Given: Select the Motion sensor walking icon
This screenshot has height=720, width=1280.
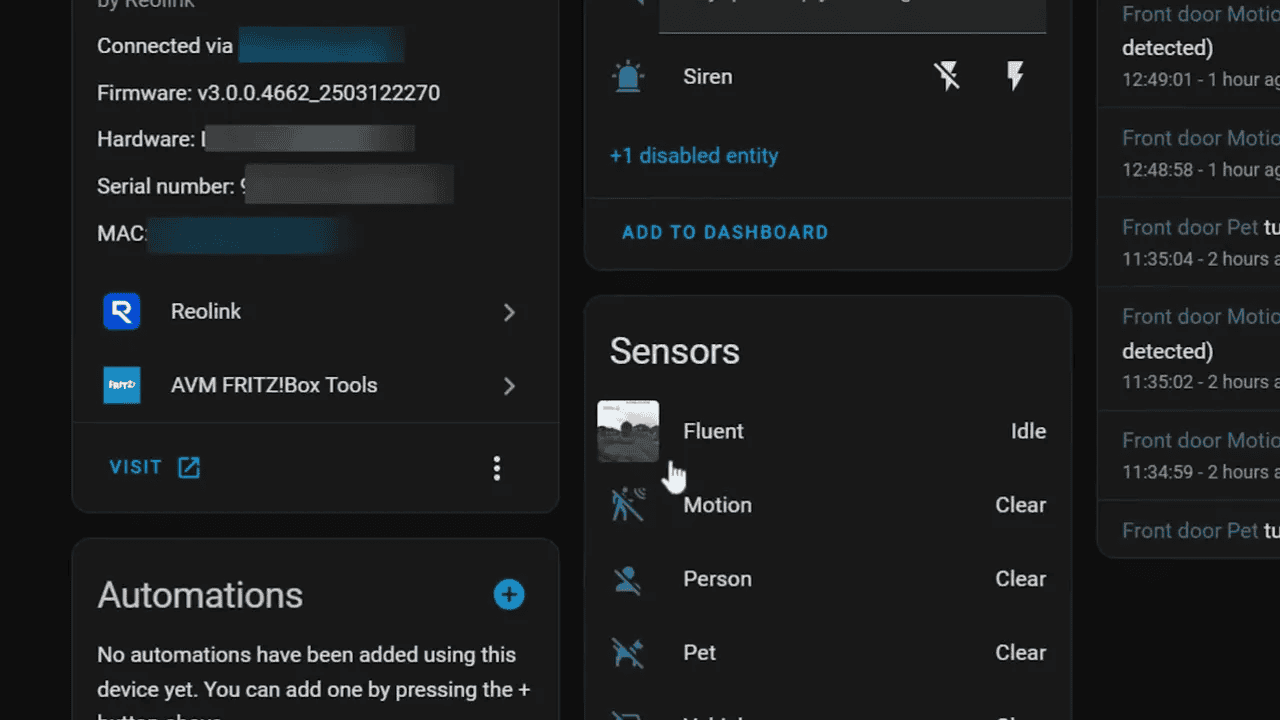Looking at the screenshot, I should coord(628,504).
